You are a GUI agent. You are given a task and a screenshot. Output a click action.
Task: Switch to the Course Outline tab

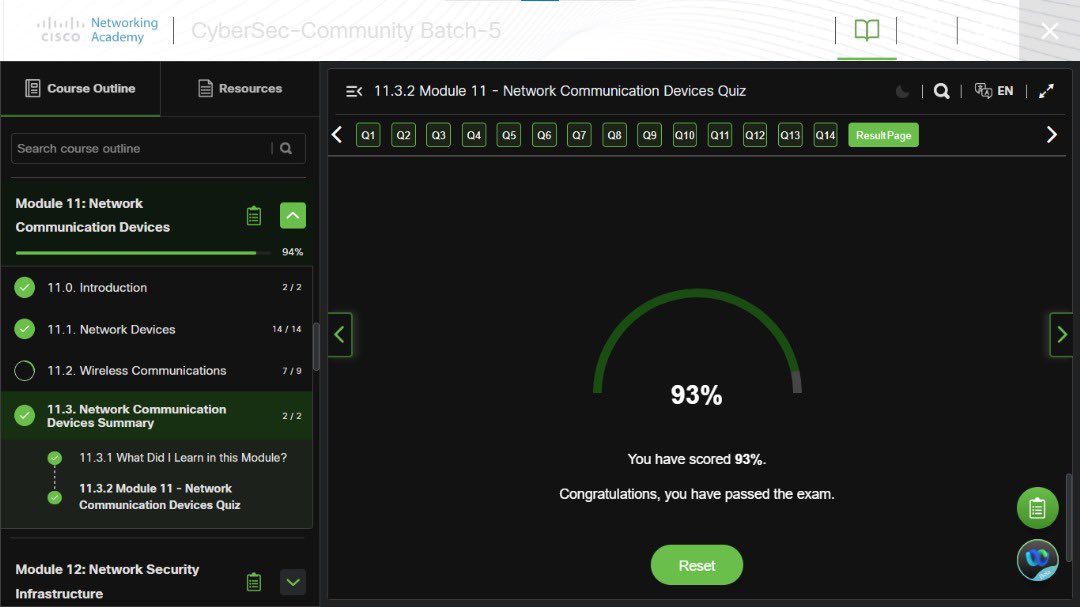click(x=81, y=88)
